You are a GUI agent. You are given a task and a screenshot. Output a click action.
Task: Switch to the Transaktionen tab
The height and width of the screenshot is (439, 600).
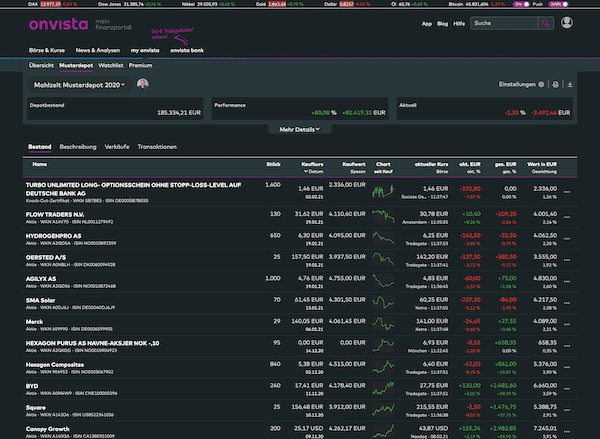pyautogui.click(x=157, y=147)
